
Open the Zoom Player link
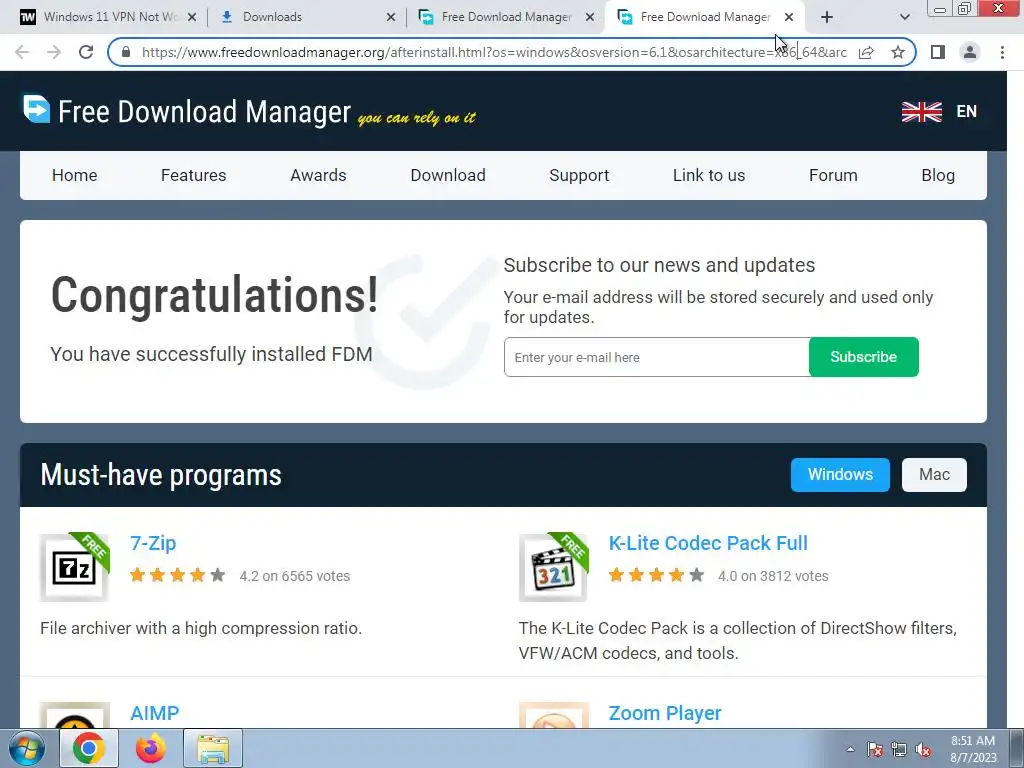(x=665, y=713)
